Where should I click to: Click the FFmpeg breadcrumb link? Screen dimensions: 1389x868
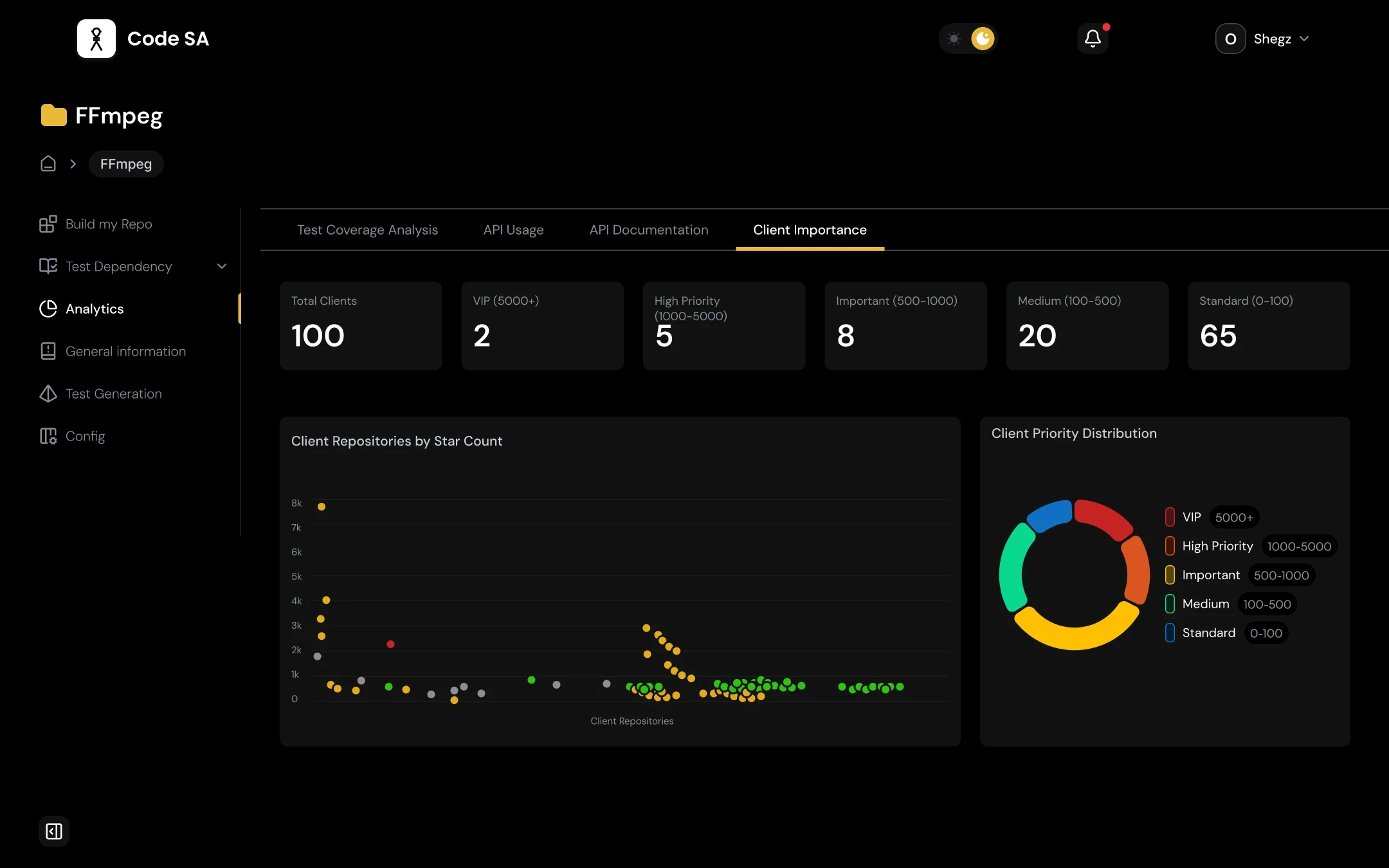126,164
